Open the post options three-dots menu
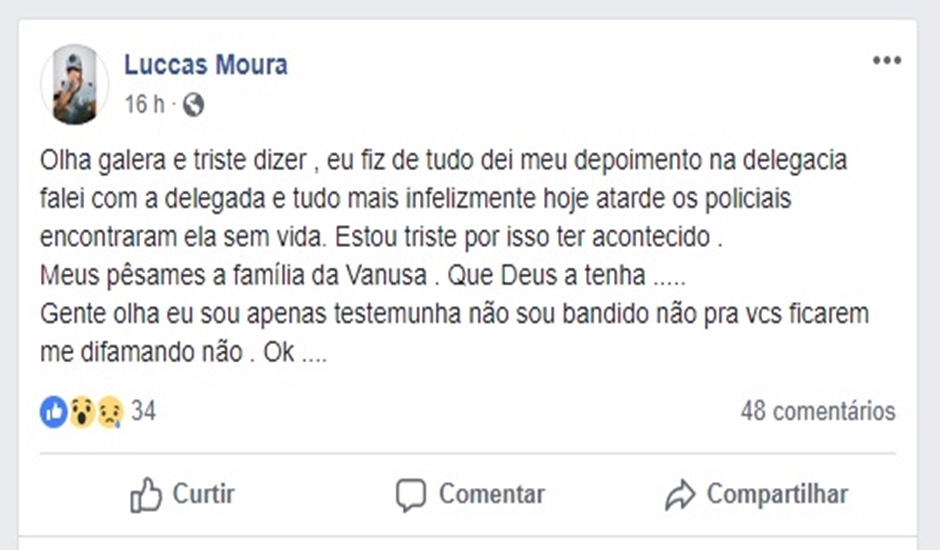This screenshot has width=940, height=550. click(886, 61)
